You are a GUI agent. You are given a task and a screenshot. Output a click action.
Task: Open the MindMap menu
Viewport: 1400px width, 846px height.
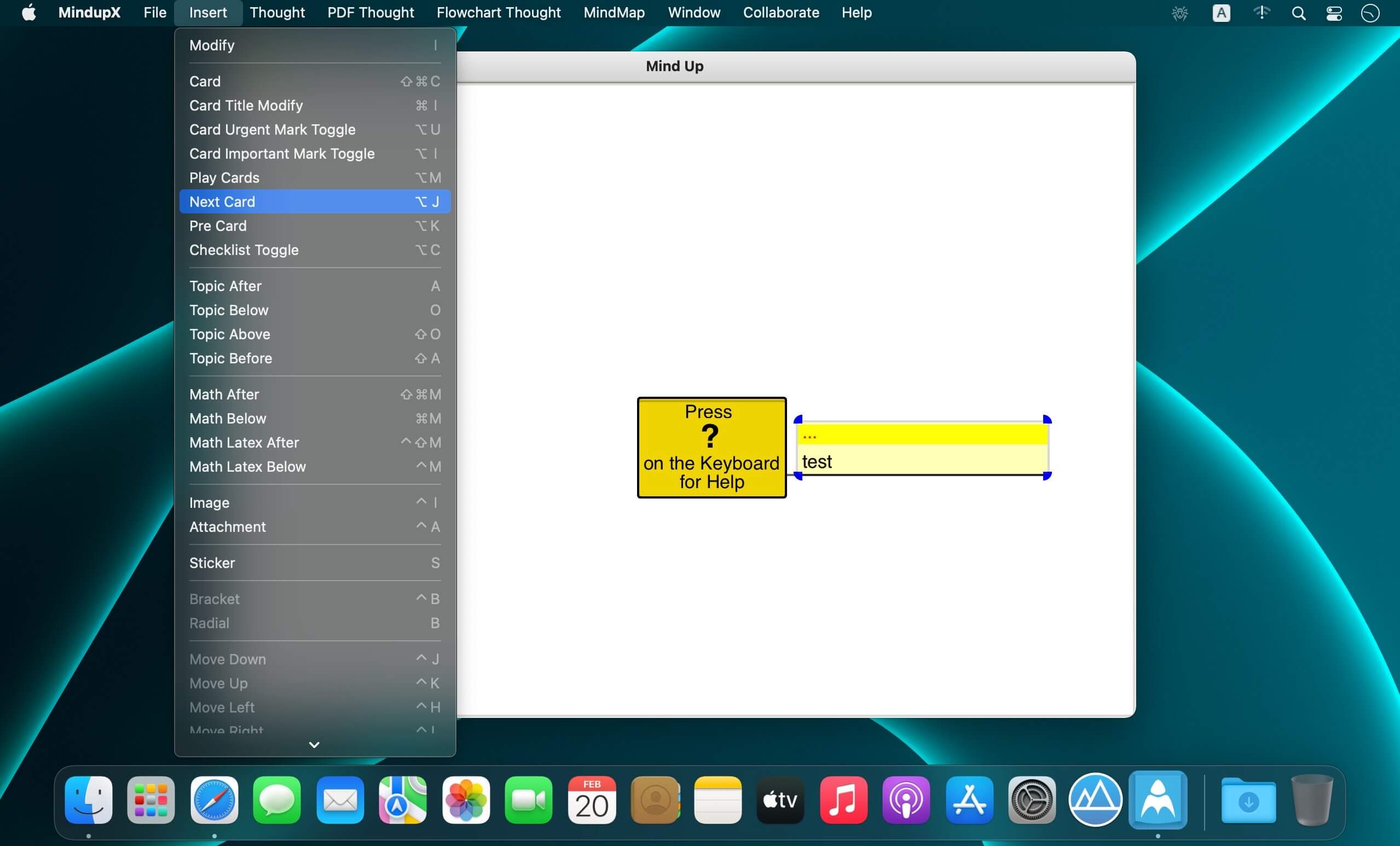tap(614, 13)
